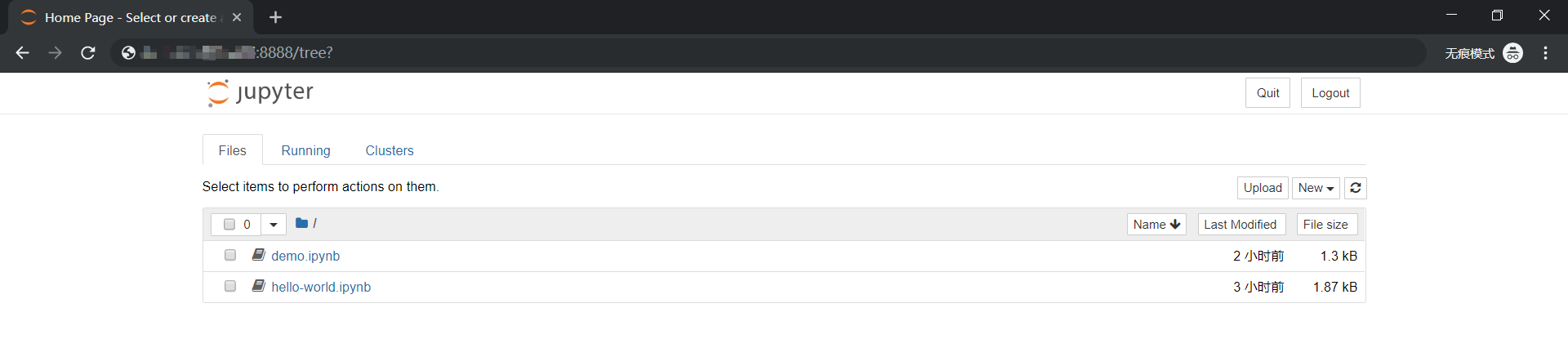Screen dimensions: 1568x357
Task: Click the demo.ipynb notebook icon
Action: click(x=258, y=255)
